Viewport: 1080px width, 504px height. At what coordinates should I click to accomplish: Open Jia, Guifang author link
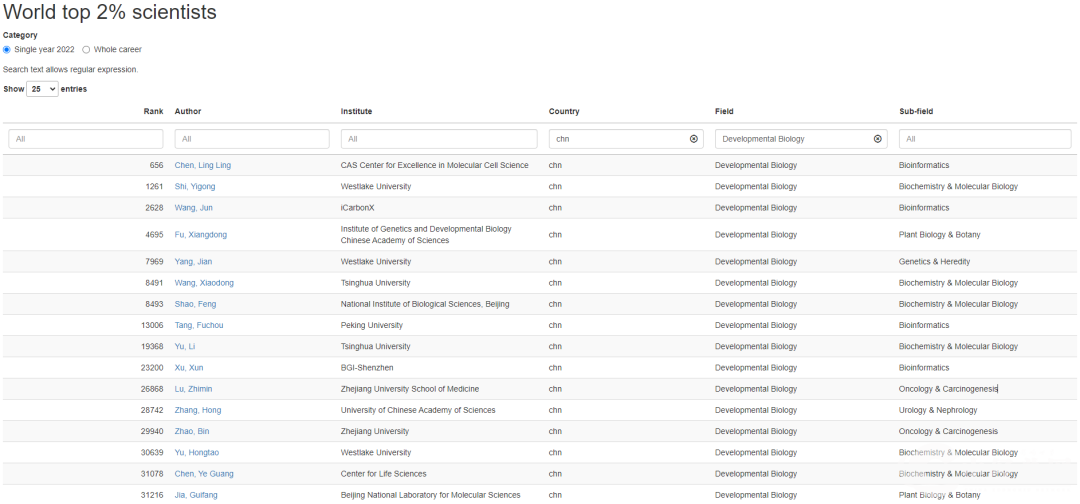tap(195, 495)
